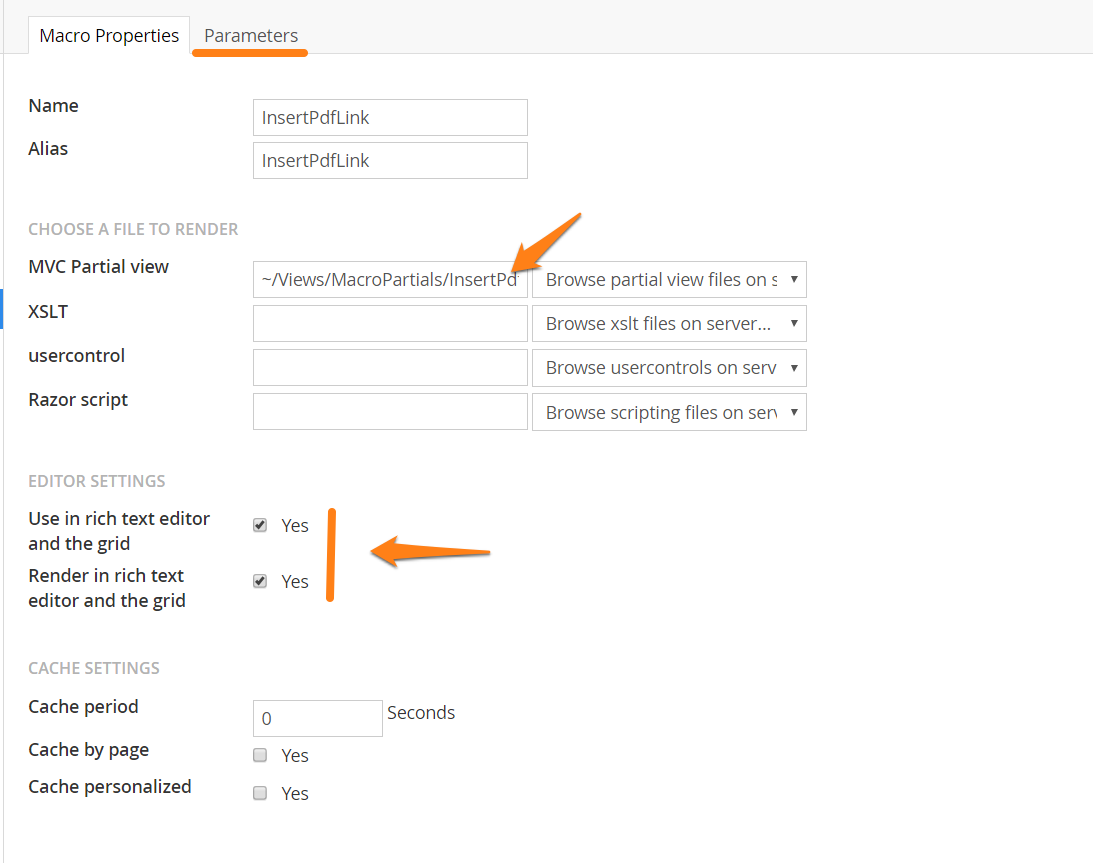Enable the Cache by page checkbox
Screen dimensions: 1093x863
click(260, 755)
